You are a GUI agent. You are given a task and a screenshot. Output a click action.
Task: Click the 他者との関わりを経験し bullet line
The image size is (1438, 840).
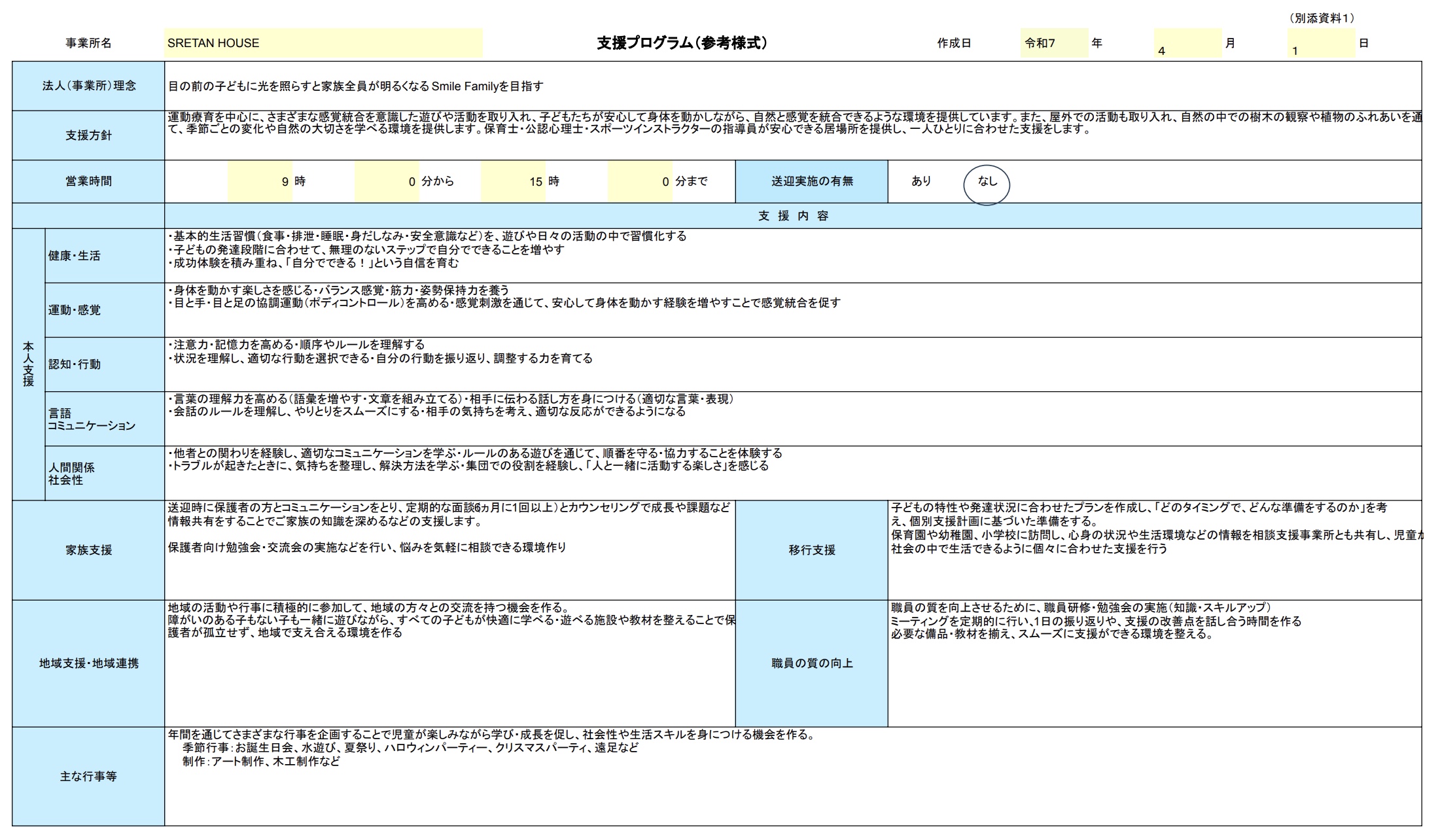[x=475, y=453]
